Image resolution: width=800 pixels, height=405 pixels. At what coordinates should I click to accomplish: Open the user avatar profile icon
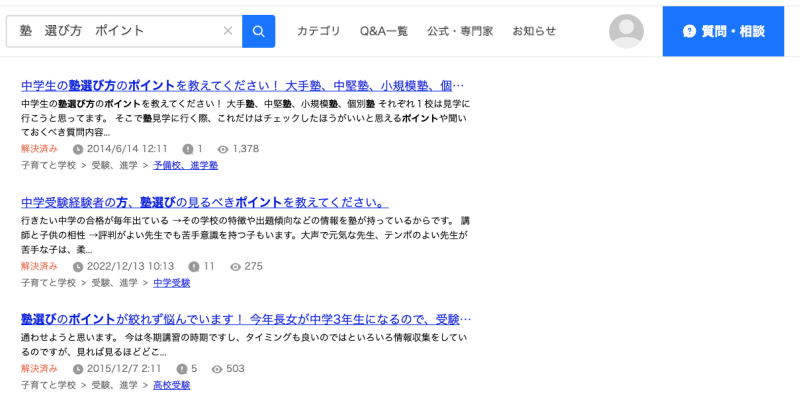626,31
